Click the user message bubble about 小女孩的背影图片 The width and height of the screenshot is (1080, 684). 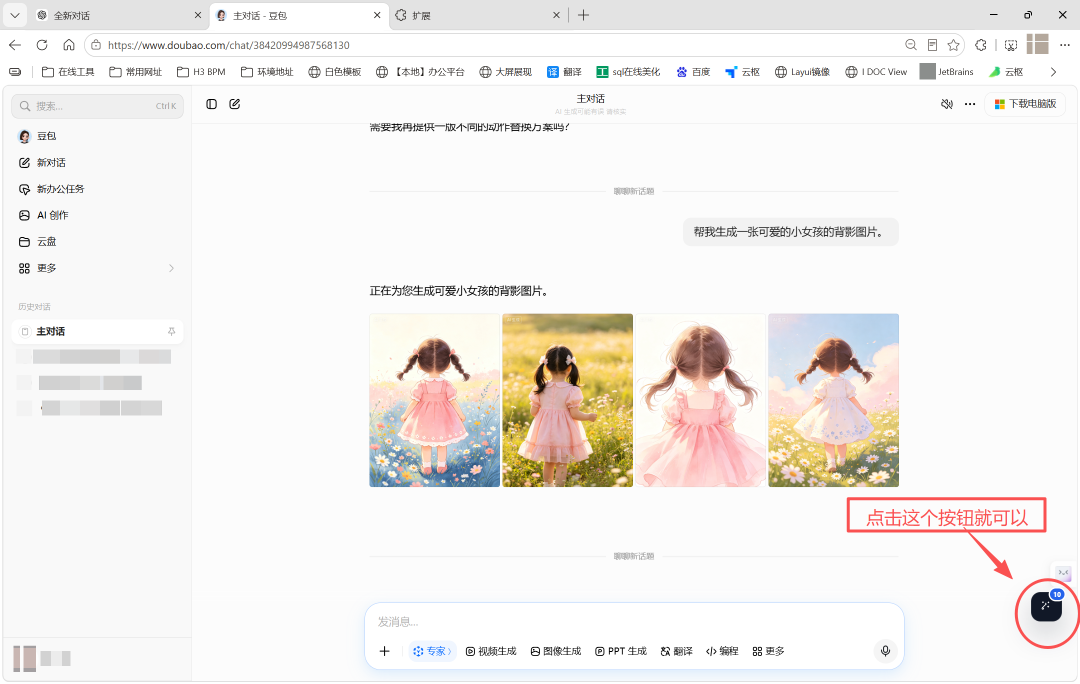(x=791, y=232)
